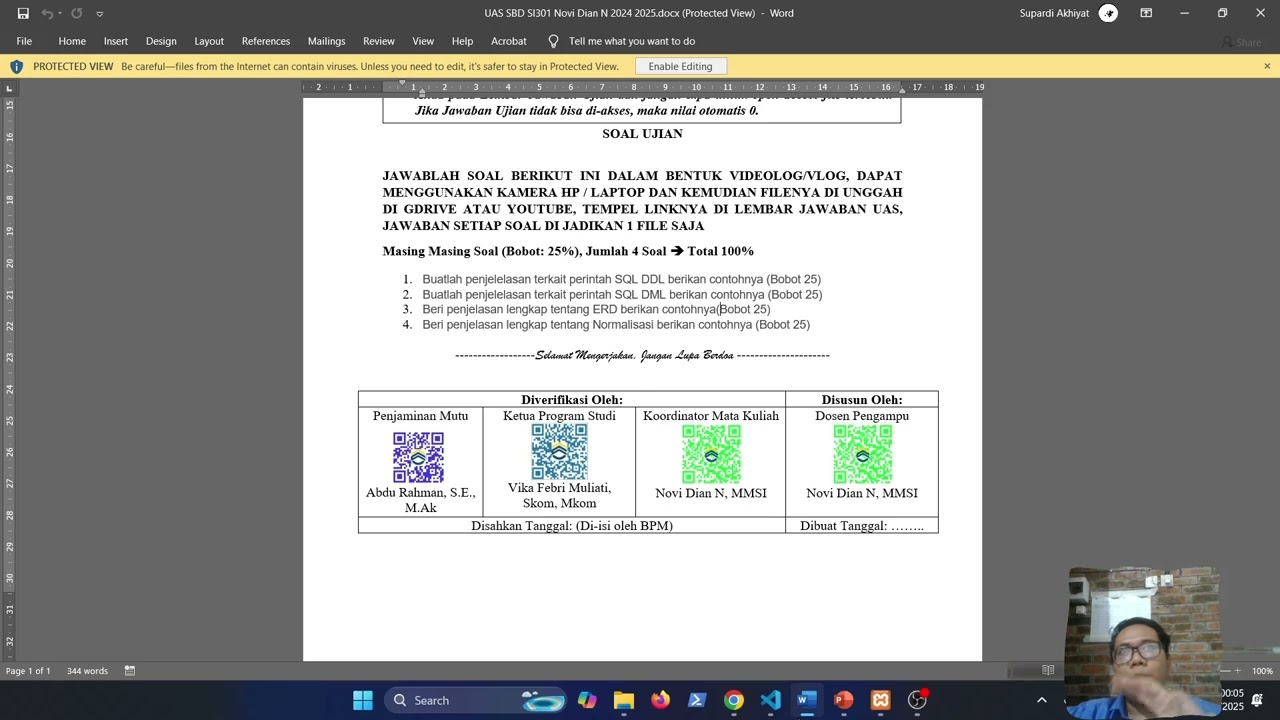Click the Dosen Pengampu QR code
The width and height of the screenshot is (1280, 720).
862,454
